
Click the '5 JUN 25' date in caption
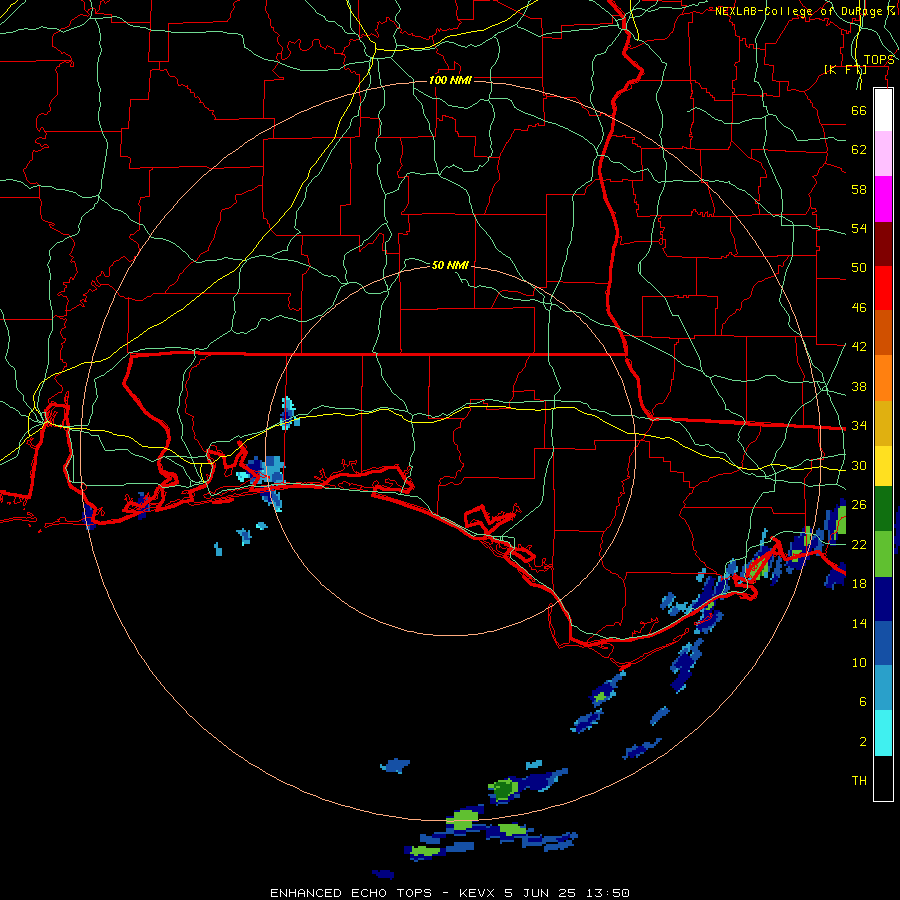click(542, 893)
